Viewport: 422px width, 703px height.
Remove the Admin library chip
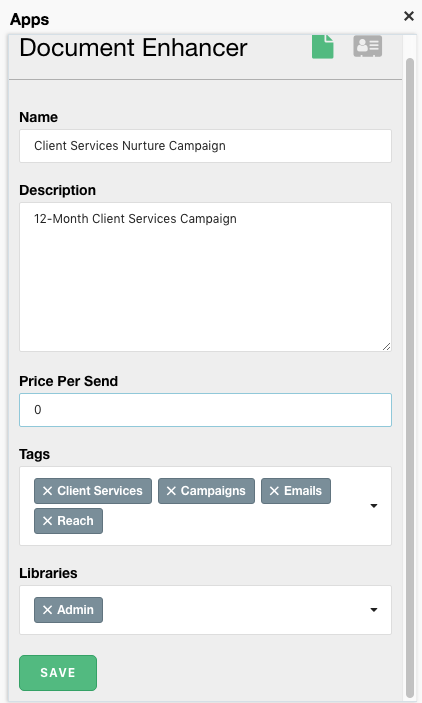[48, 610]
